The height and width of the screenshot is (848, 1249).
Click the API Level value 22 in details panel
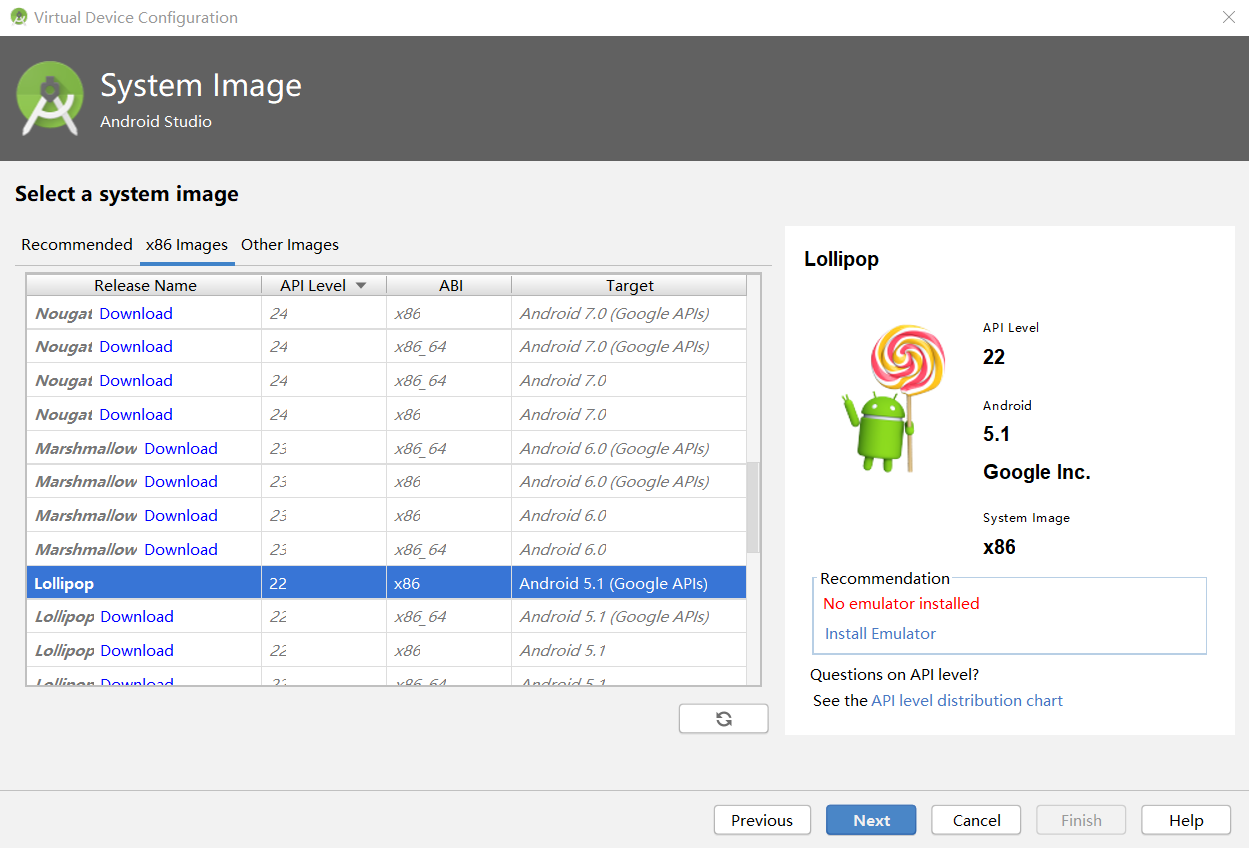[x=994, y=357]
